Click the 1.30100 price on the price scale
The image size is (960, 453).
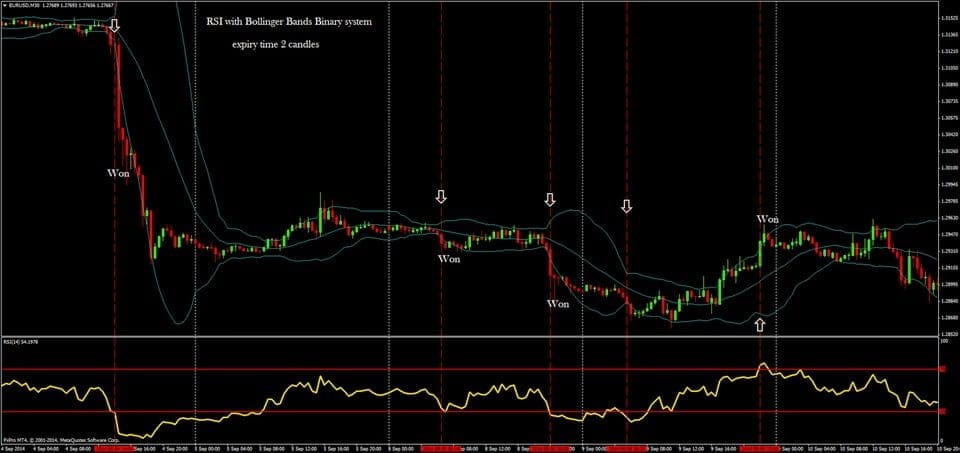point(949,167)
